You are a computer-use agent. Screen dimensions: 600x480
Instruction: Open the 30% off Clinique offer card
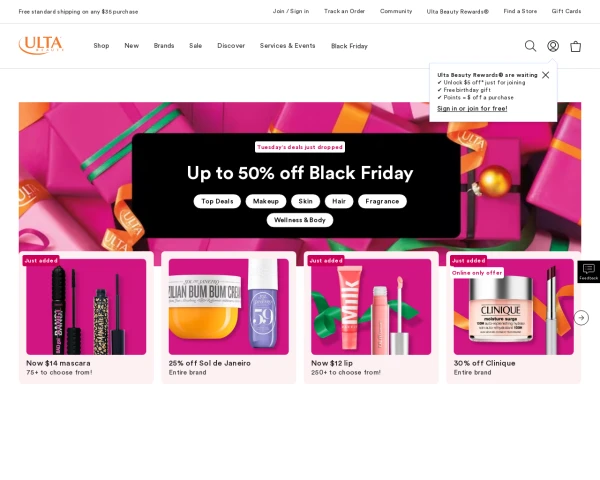(x=514, y=317)
